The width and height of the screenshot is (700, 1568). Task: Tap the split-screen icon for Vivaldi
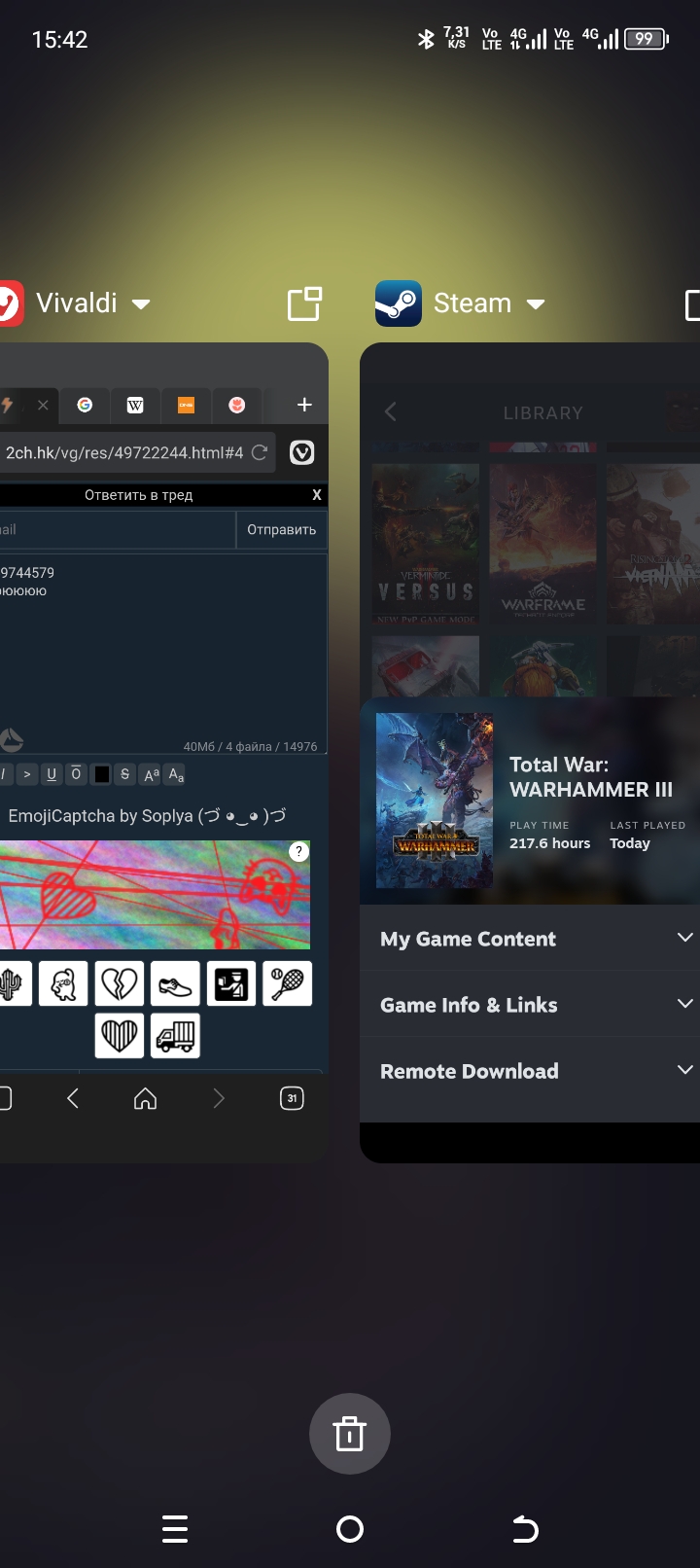tap(304, 303)
